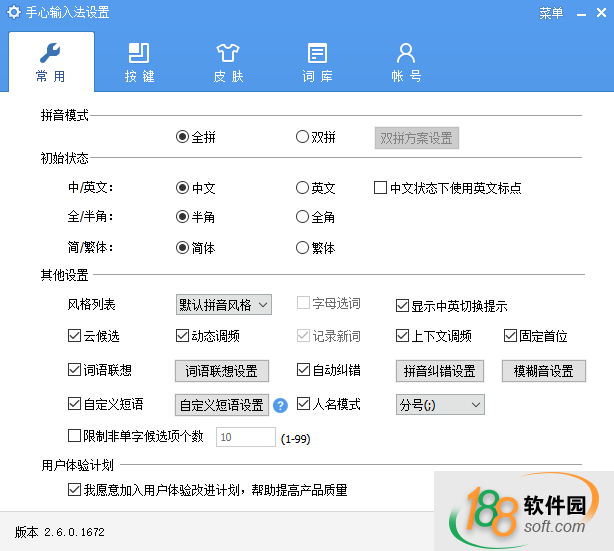Open the 帐号 account person icon
The width and height of the screenshot is (614, 551).
click(405, 53)
